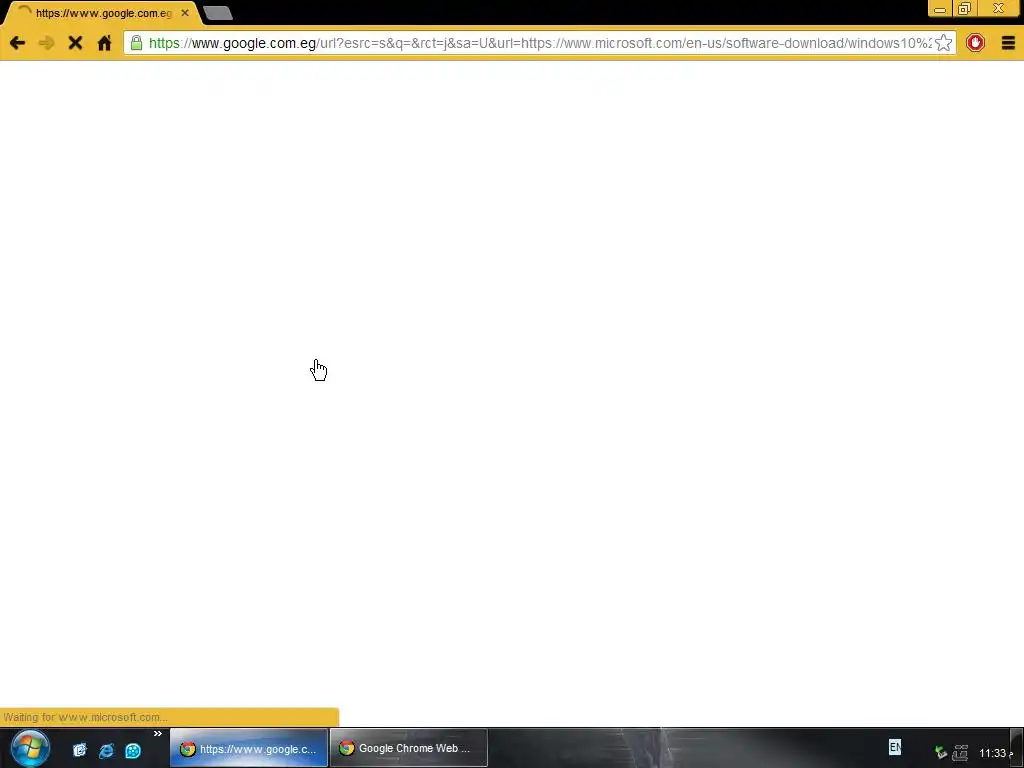
Task: Open the red adblock extension icon
Action: pos(975,43)
